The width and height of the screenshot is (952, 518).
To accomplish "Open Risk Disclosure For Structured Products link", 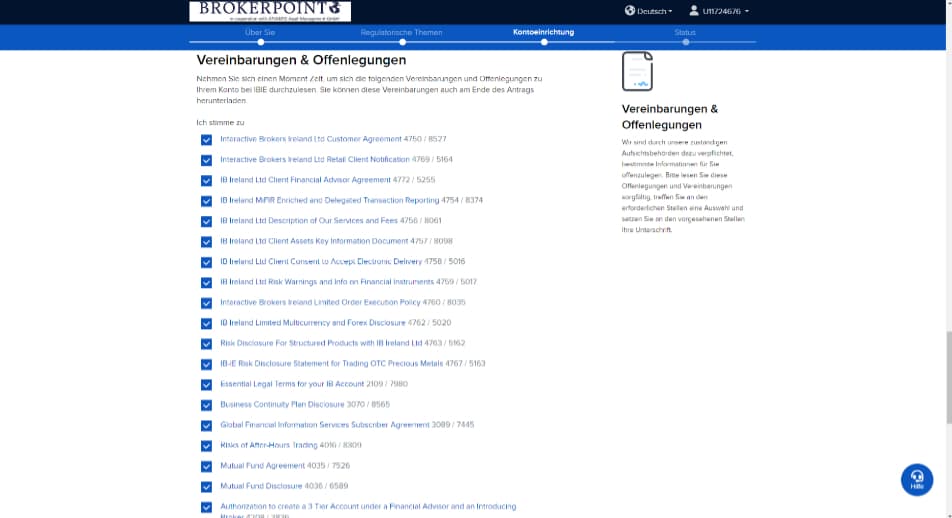I will [x=321, y=343].
